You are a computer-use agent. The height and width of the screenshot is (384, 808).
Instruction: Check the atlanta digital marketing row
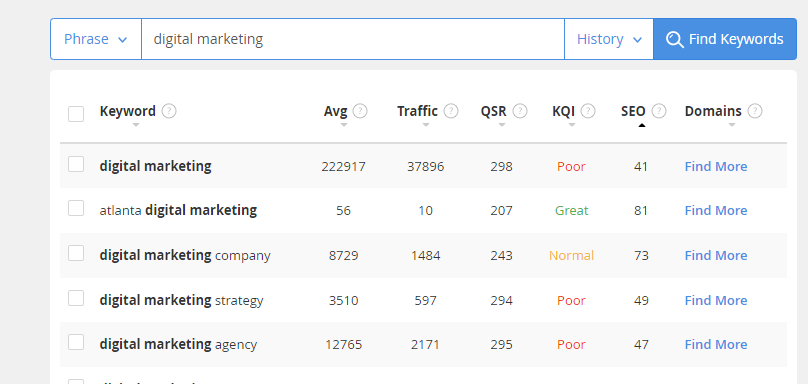point(76,209)
